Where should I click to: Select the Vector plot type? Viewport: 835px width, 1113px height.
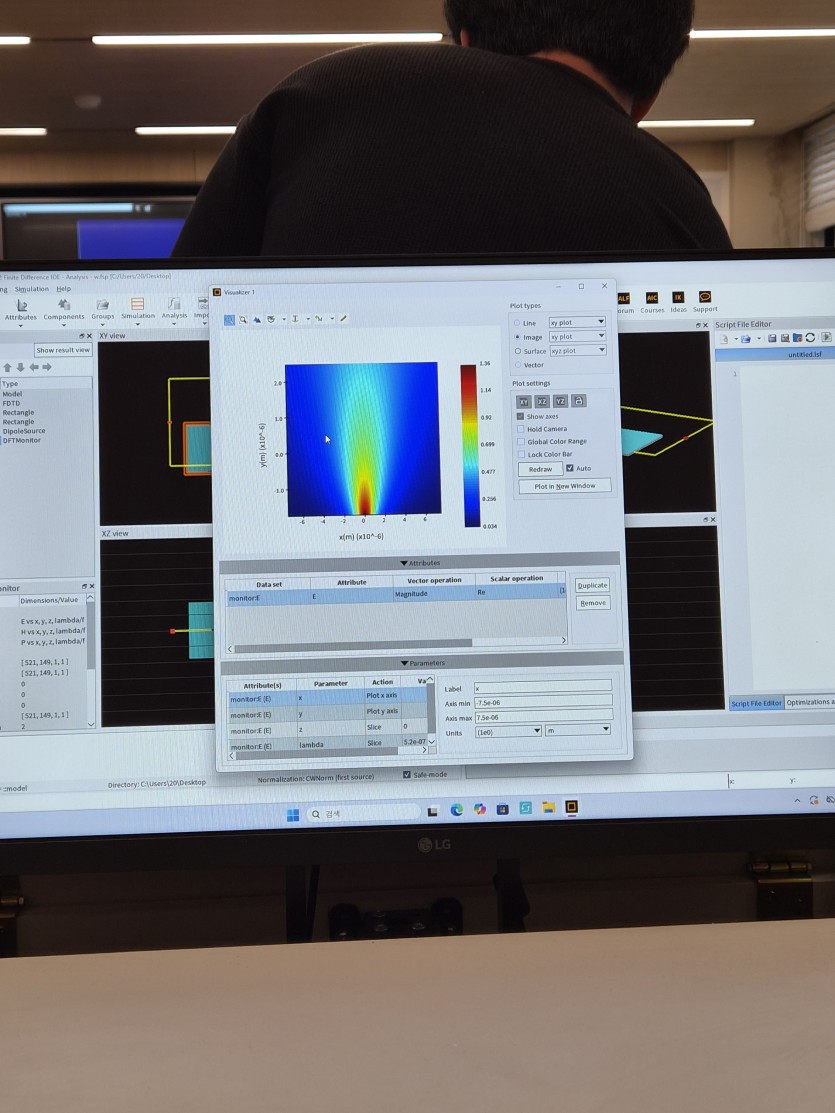point(518,365)
